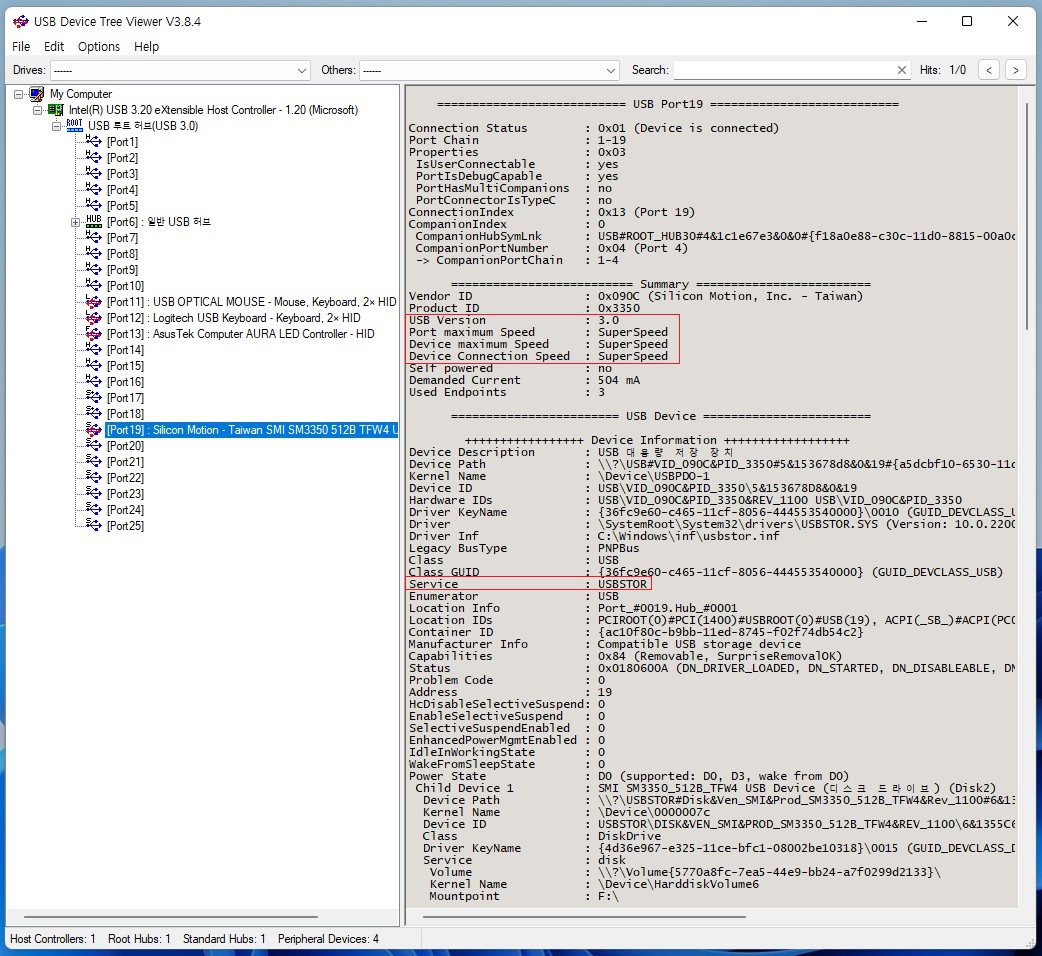Click the USB icon beside Port2
Viewport: 1042px width, 956px height.
pos(93,157)
